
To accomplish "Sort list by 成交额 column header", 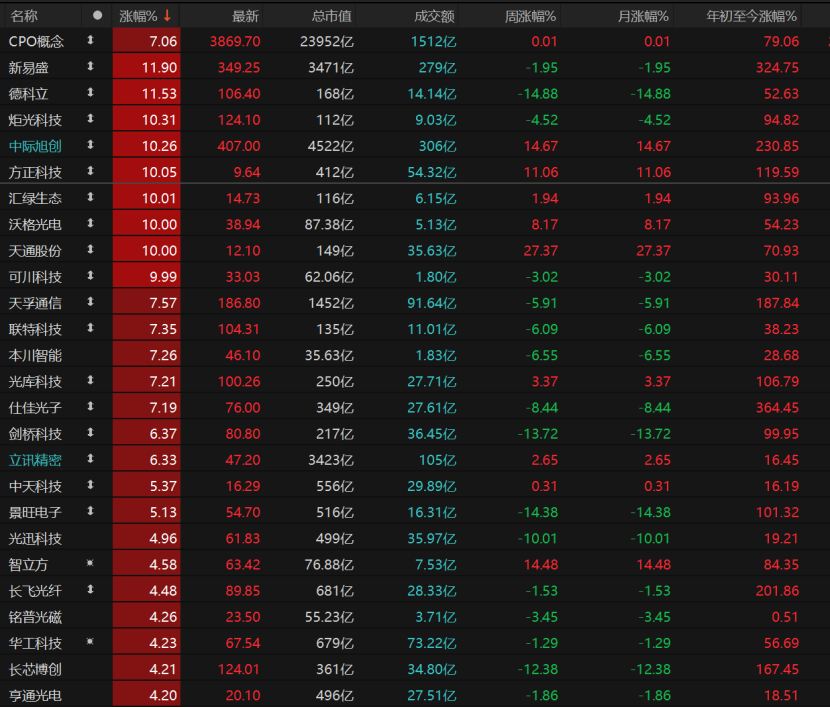I will 434,15.
